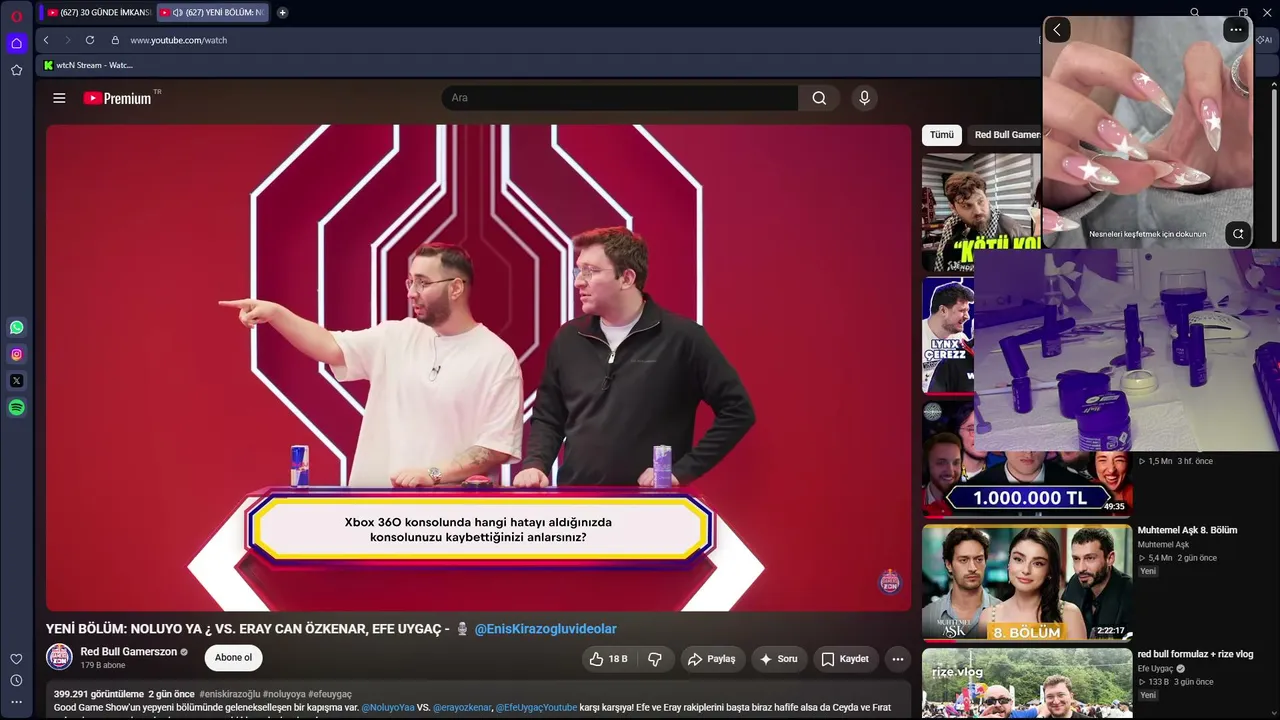
Task: Open the wtcN Stream bookmark
Action: pyautogui.click(x=89, y=65)
